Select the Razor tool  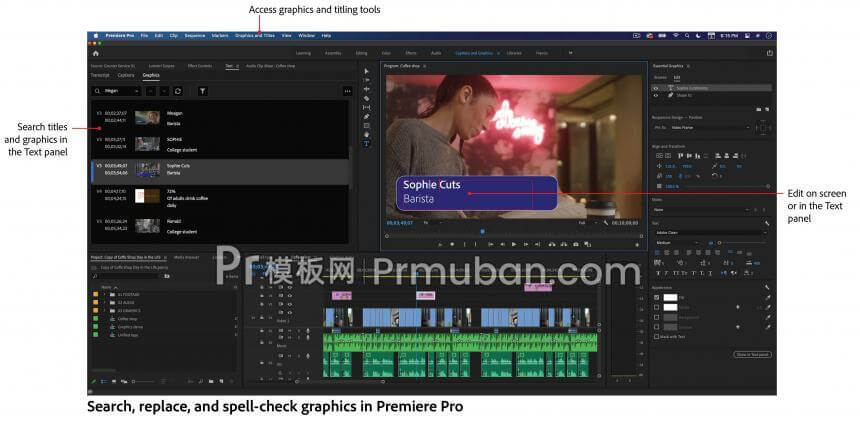366,98
